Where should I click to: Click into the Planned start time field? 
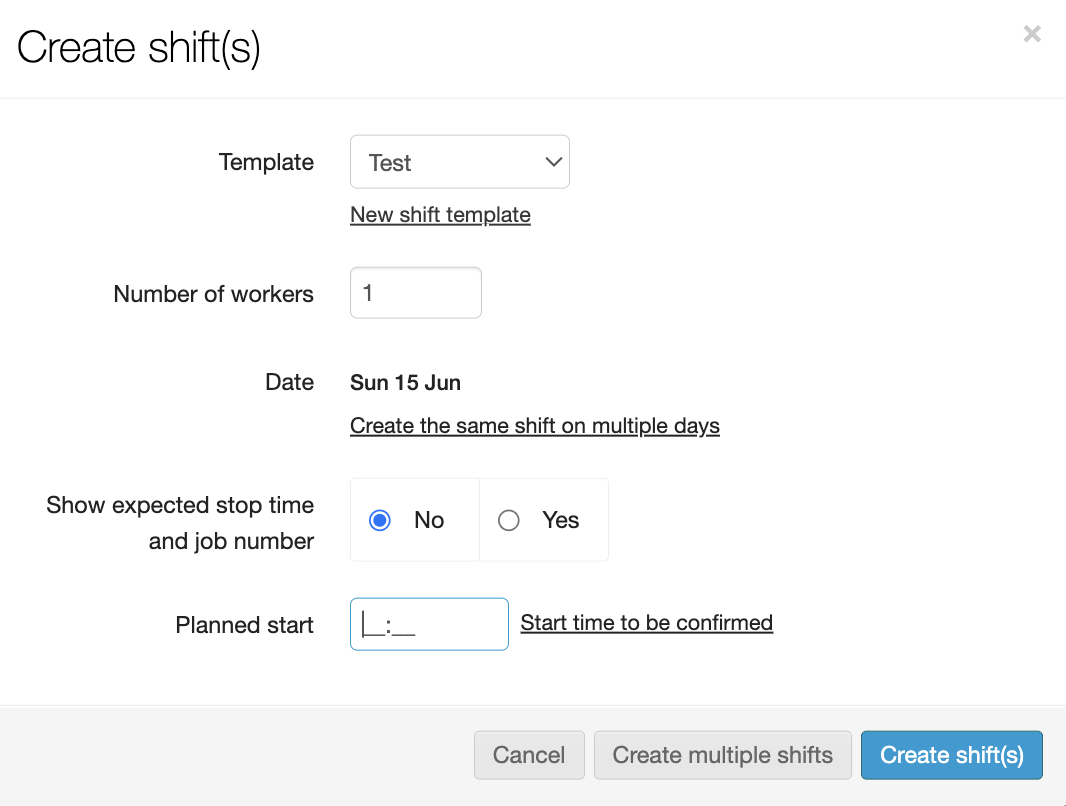[429, 625]
